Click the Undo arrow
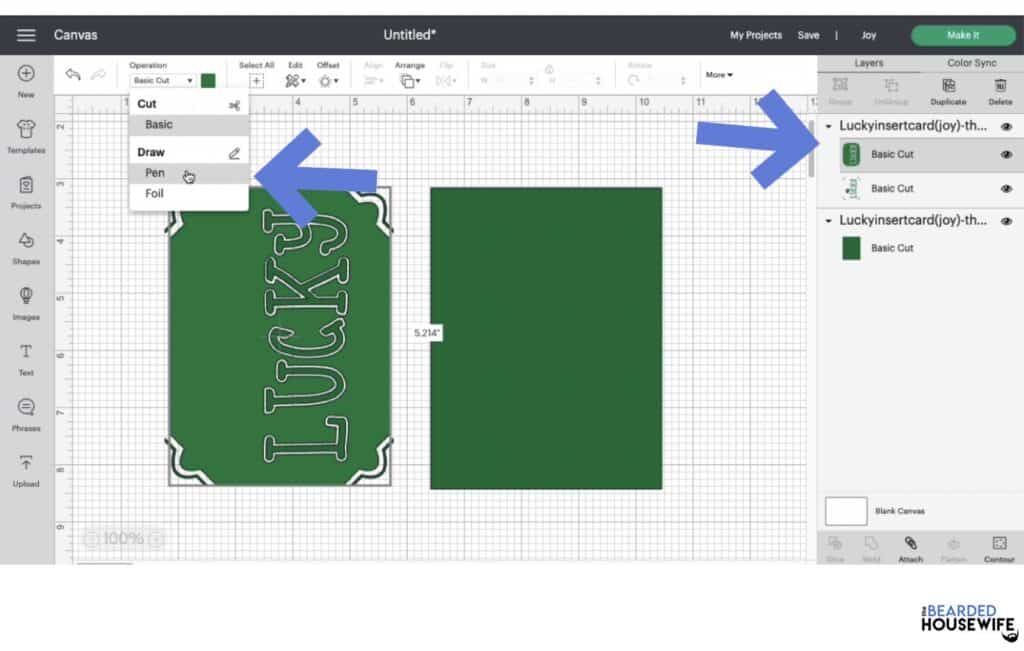Image resolution: width=1024 pixels, height=651 pixels. tap(73, 76)
